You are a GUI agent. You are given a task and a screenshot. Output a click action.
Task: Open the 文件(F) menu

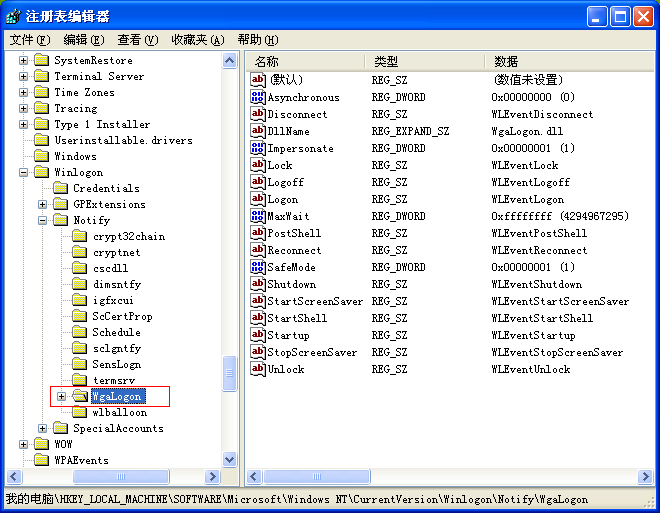coord(30,40)
